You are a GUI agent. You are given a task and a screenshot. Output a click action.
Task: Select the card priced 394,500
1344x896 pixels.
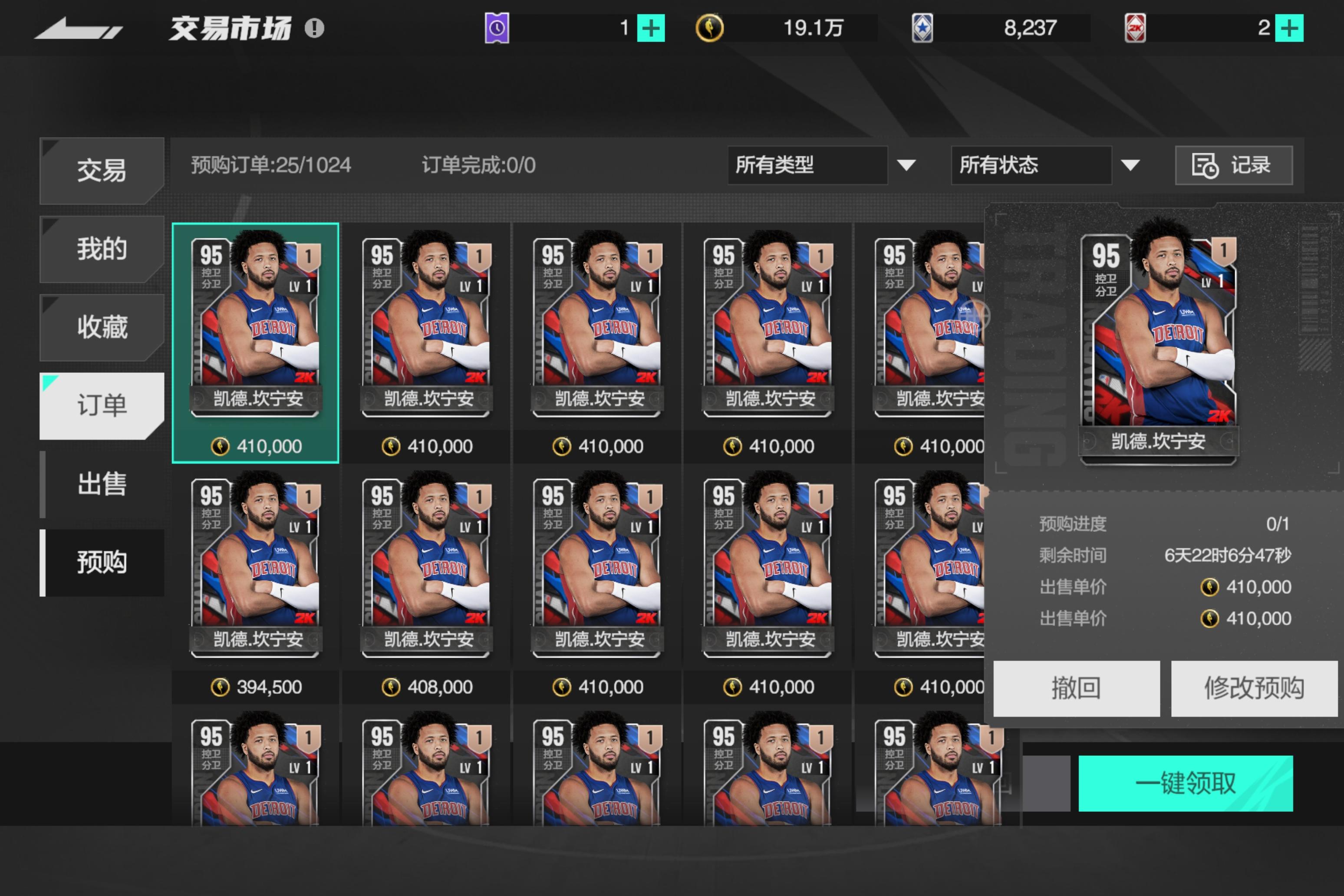point(255,583)
